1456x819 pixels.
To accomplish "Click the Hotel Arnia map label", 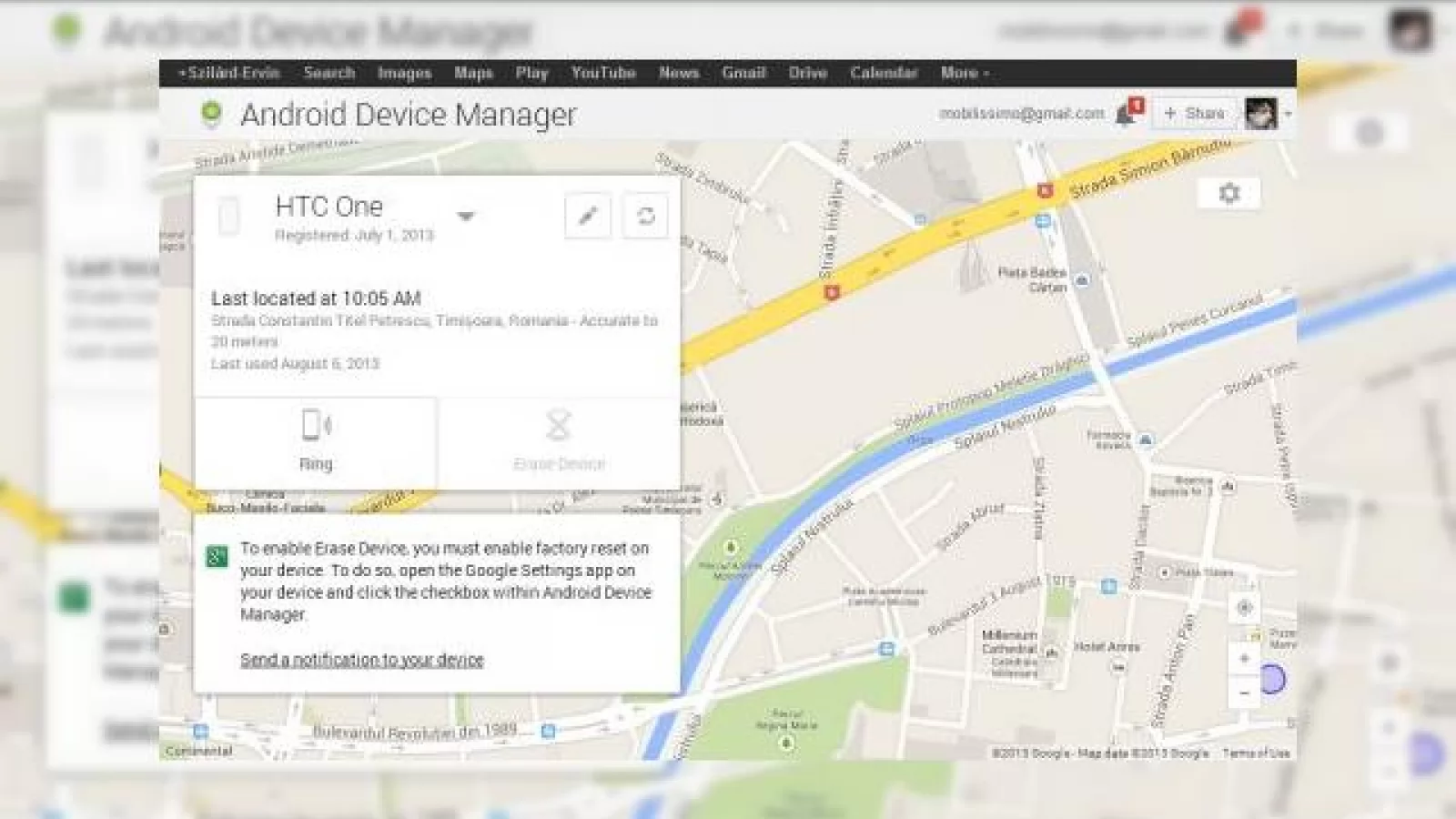I will 1107,647.
